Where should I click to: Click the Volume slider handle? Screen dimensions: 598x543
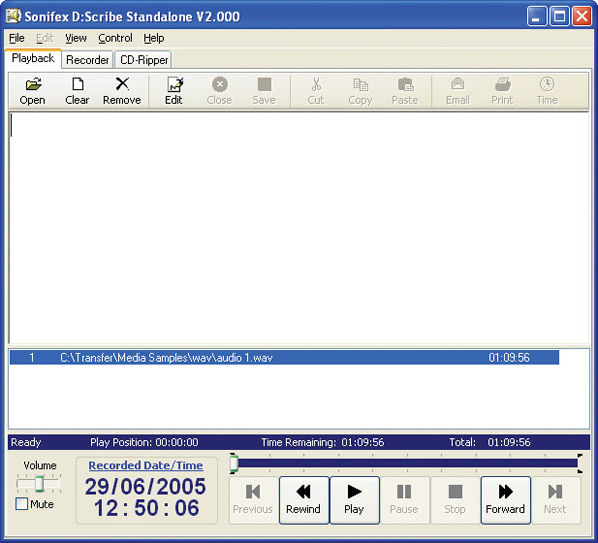(x=39, y=484)
